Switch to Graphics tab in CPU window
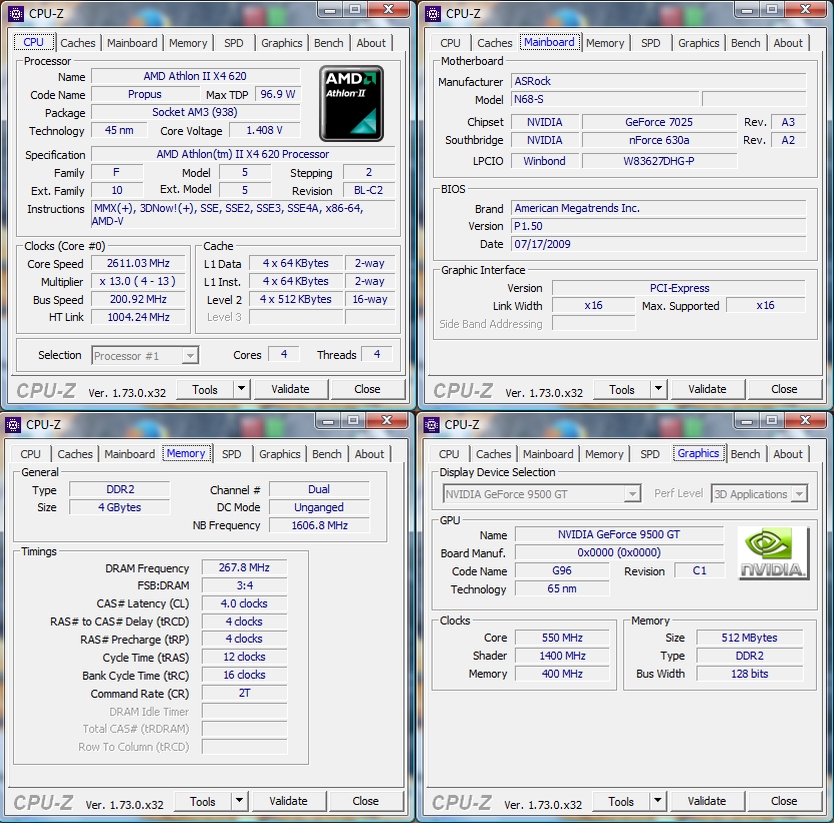This screenshot has height=823, width=834. tap(281, 43)
